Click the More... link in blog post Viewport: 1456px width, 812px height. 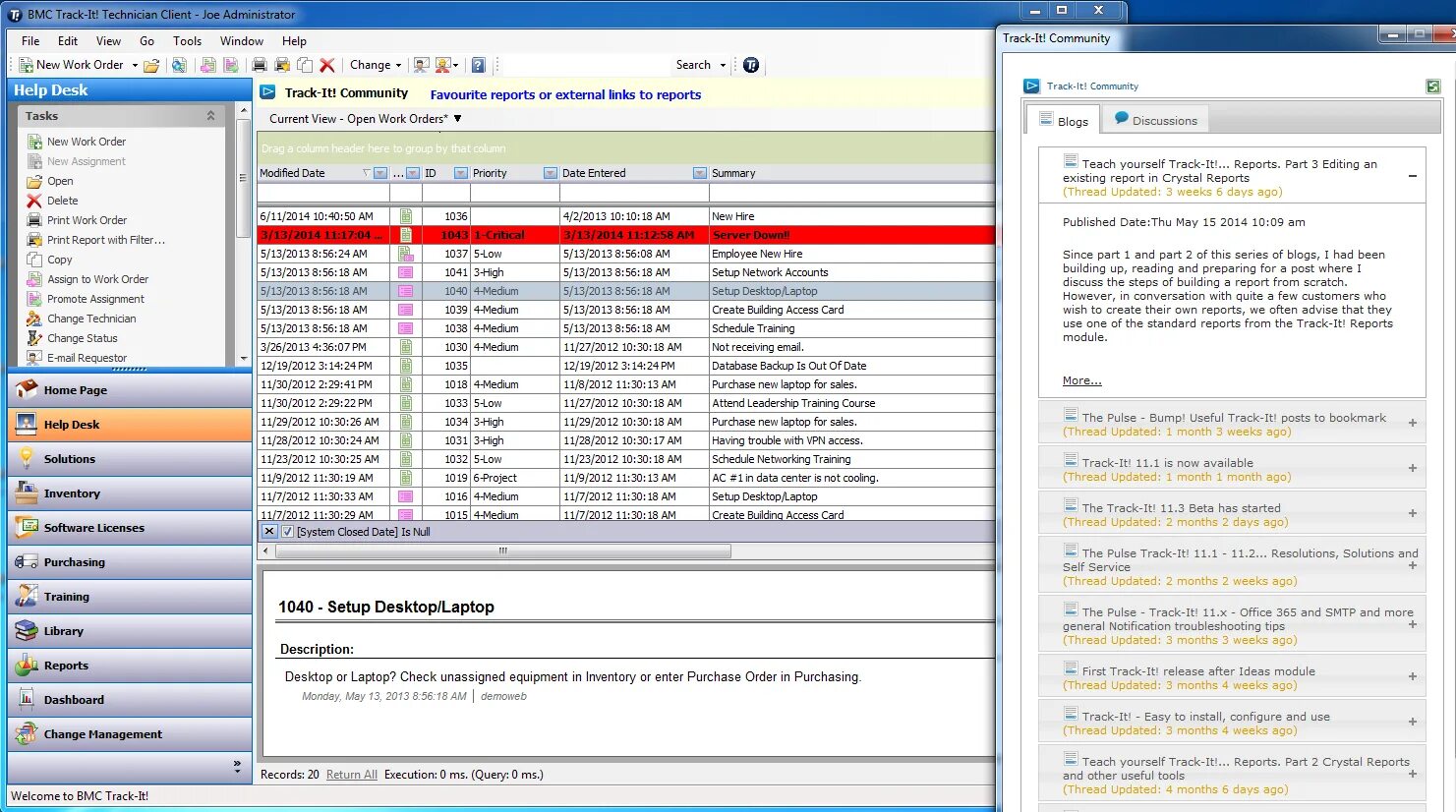click(x=1081, y=380)
